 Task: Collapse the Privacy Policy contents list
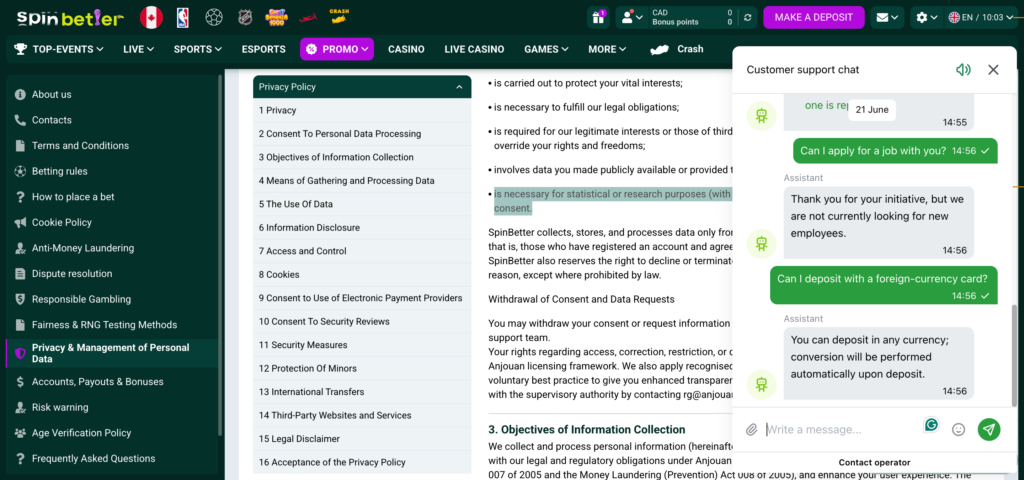click(x=459, y=87)
